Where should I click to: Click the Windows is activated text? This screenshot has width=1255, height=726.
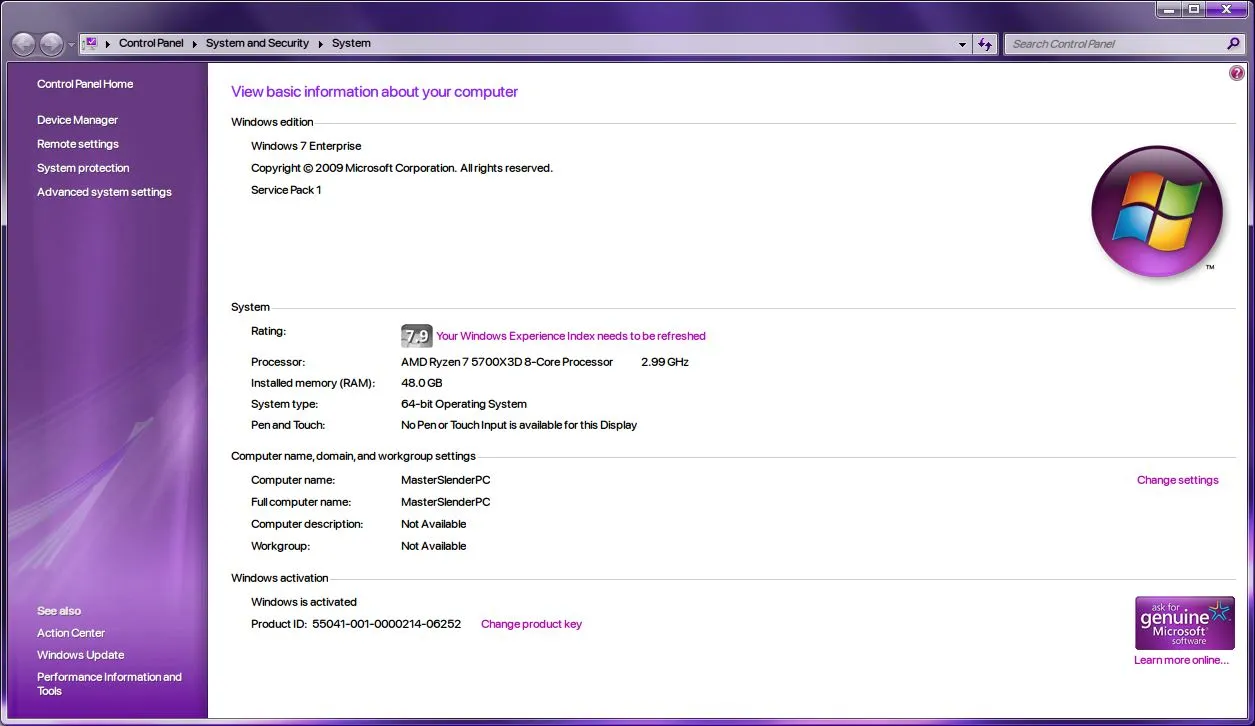pyautogui.click(x=304, y=602)
